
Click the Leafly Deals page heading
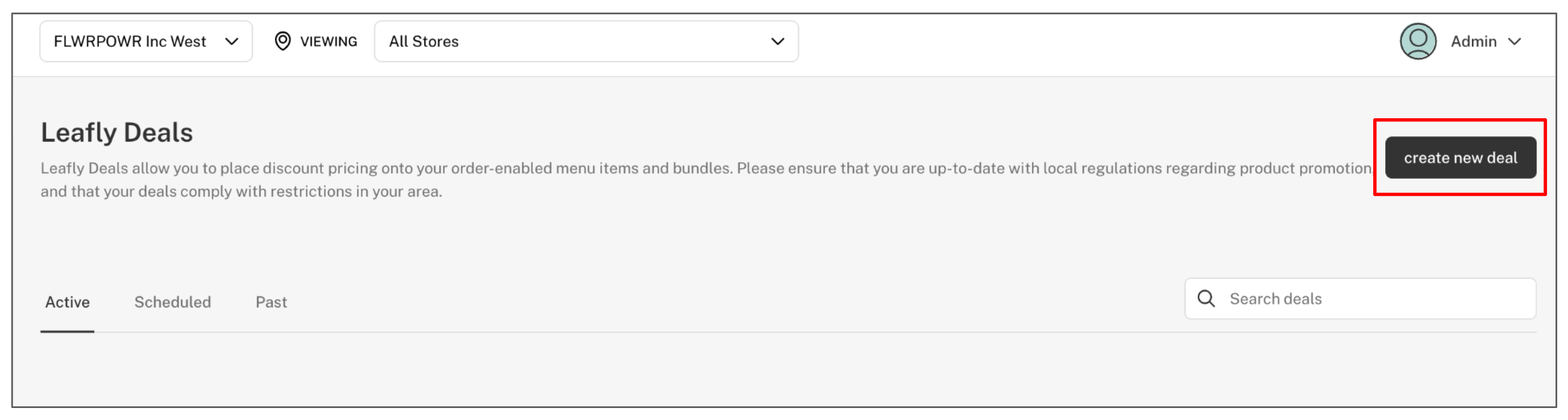click(x=117, y=133)
